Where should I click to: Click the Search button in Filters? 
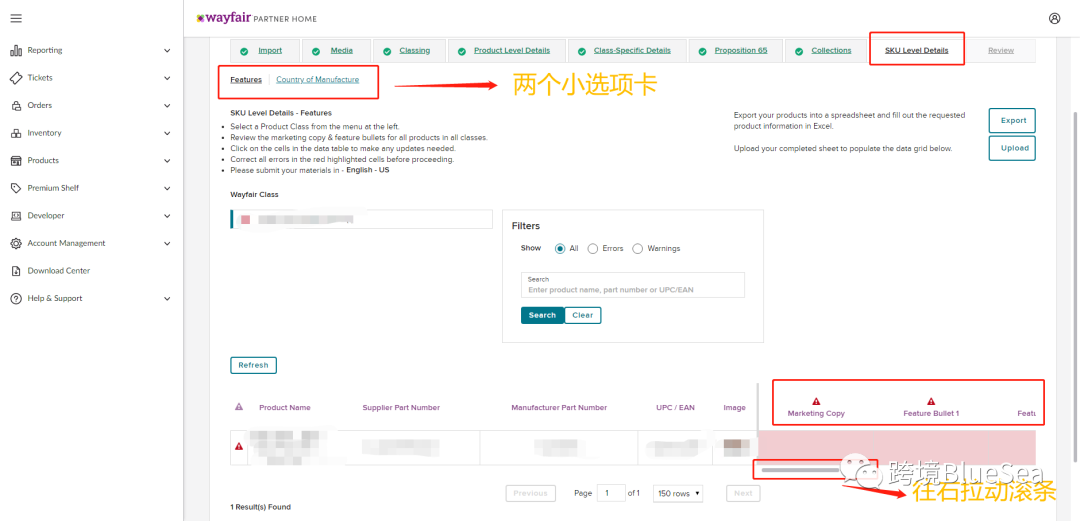(x=542, y=315)
